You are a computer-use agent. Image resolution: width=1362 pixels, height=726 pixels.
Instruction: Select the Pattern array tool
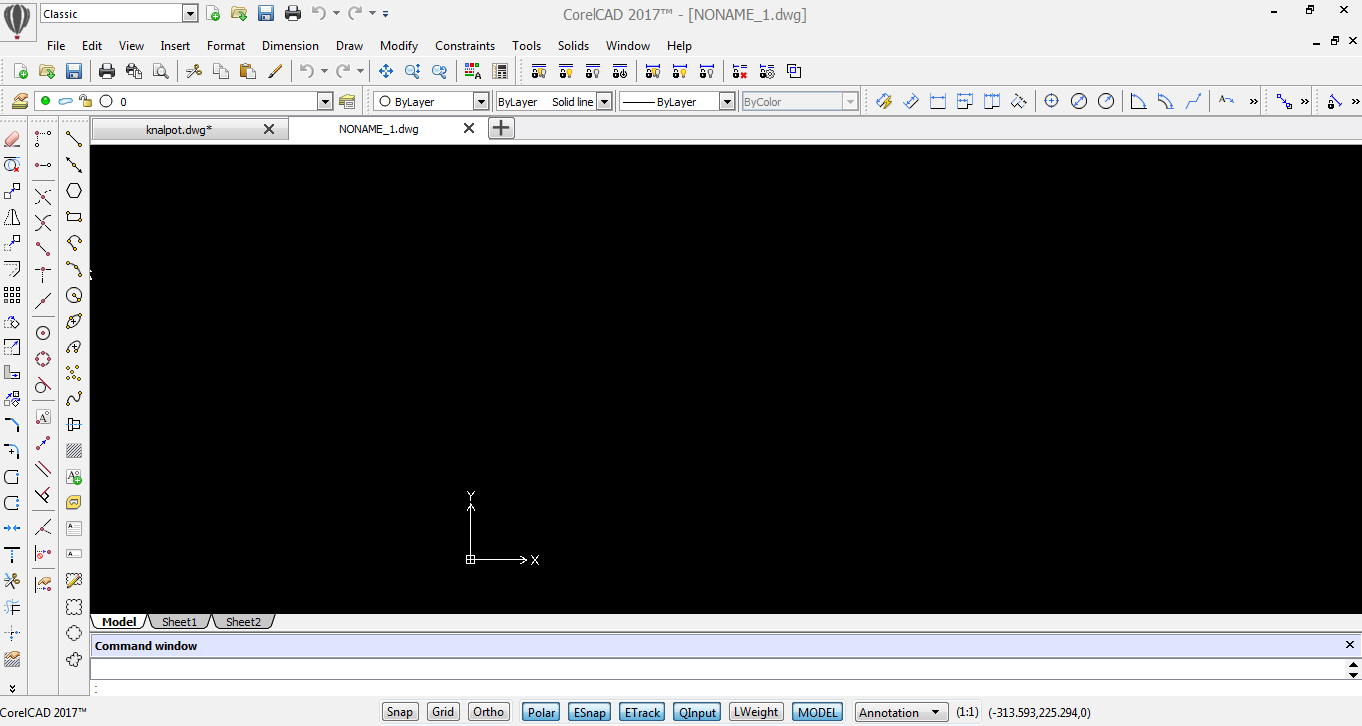pyautogui.click(x=12, y=295)
